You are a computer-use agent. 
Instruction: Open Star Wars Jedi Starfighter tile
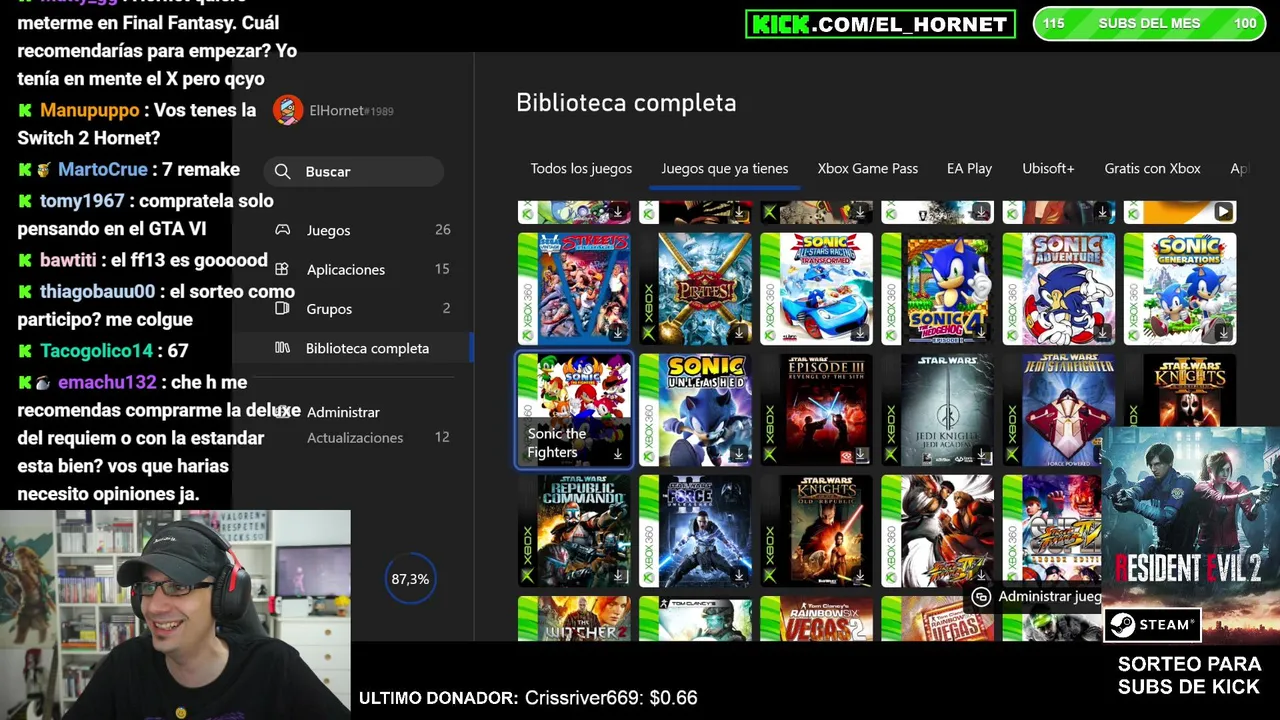tap(1059, 410)
